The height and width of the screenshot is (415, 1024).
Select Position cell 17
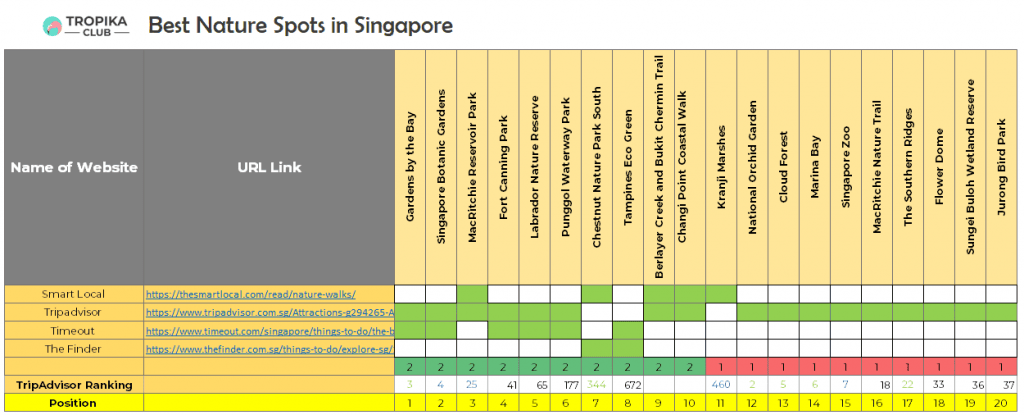click(908, 403)
